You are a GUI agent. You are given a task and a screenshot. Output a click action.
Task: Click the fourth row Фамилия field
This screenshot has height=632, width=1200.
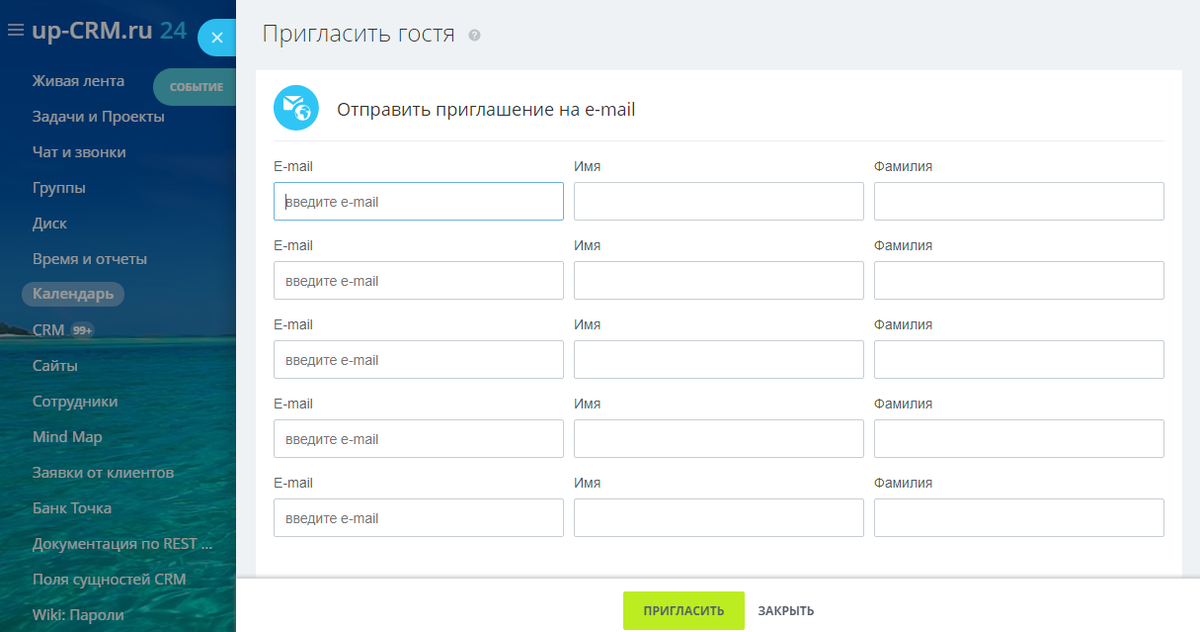1019,438
